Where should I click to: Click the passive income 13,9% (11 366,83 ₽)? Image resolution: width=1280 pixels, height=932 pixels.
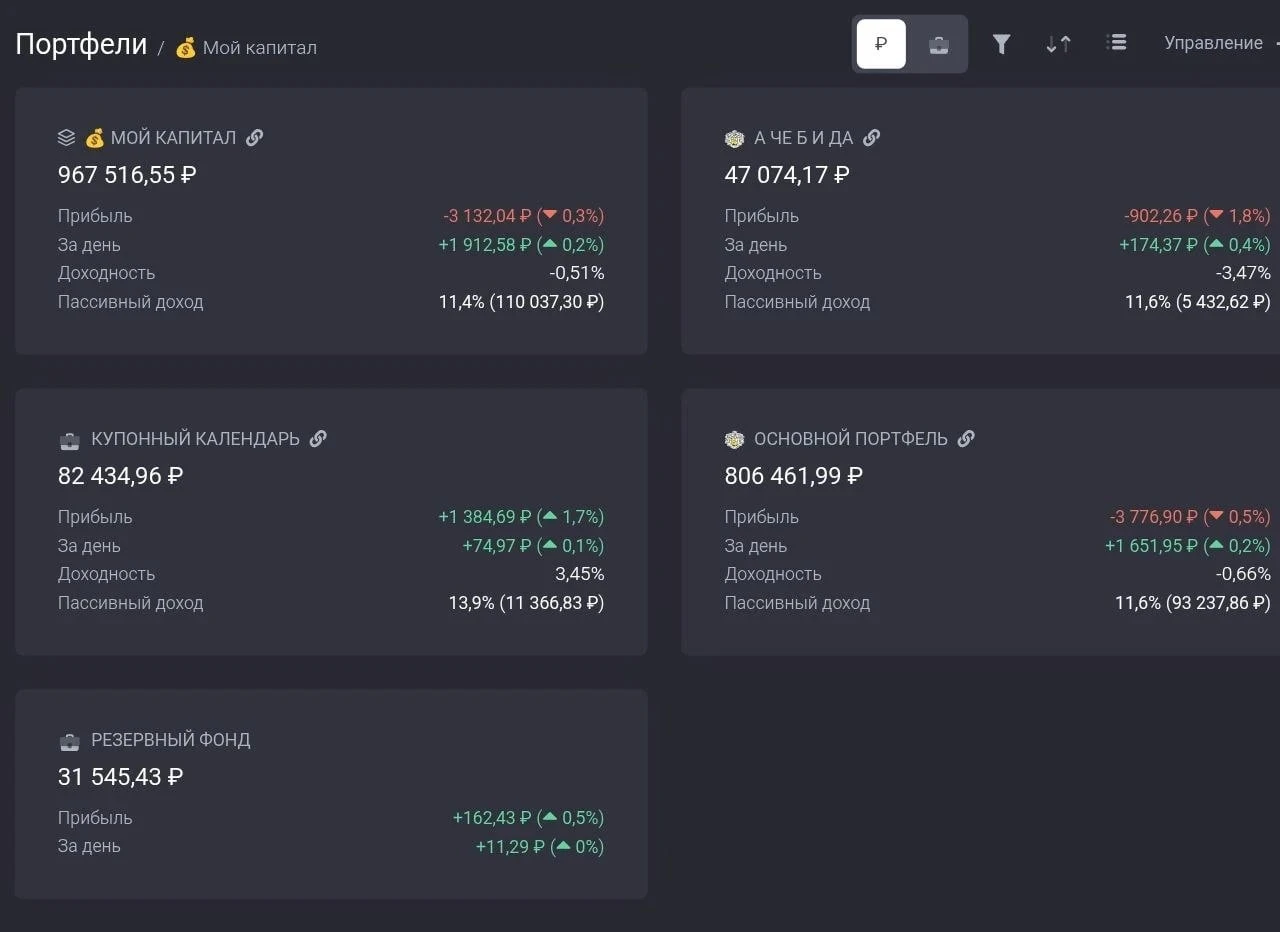click(527, 603)
